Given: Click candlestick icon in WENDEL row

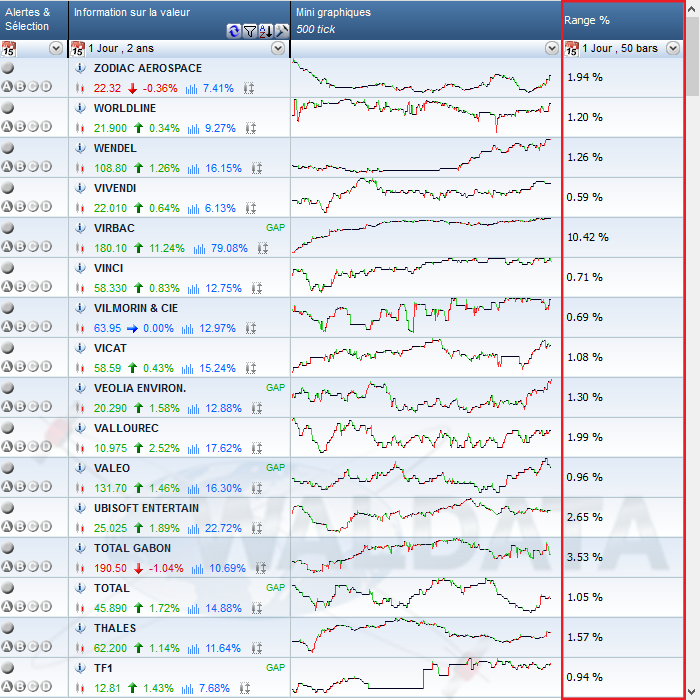Looking at the screenshot, I should click(80, 168).
